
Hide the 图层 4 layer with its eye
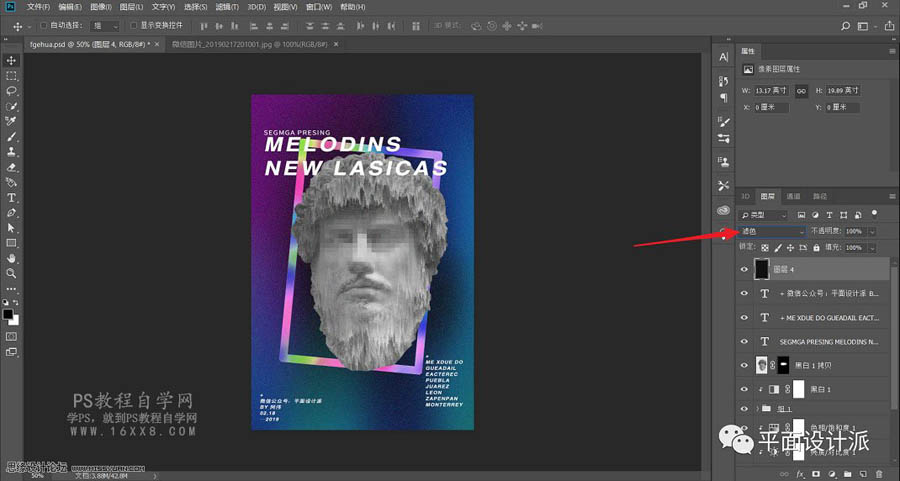pos(743,269)
